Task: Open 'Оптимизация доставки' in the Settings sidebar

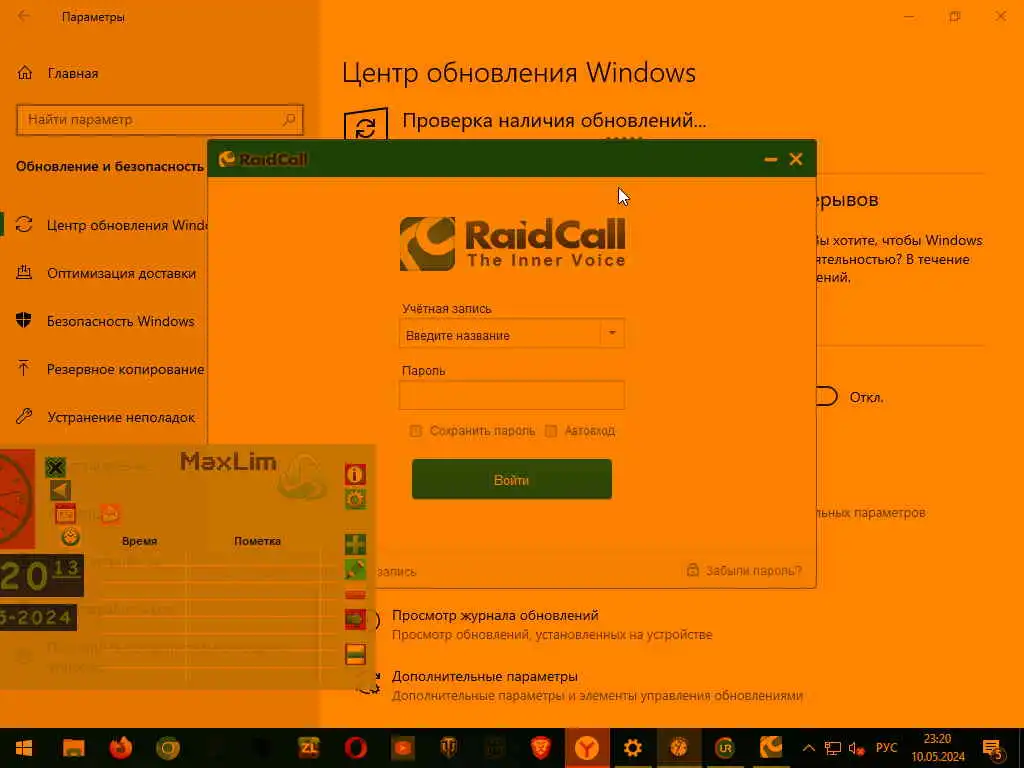Action: 121,273
